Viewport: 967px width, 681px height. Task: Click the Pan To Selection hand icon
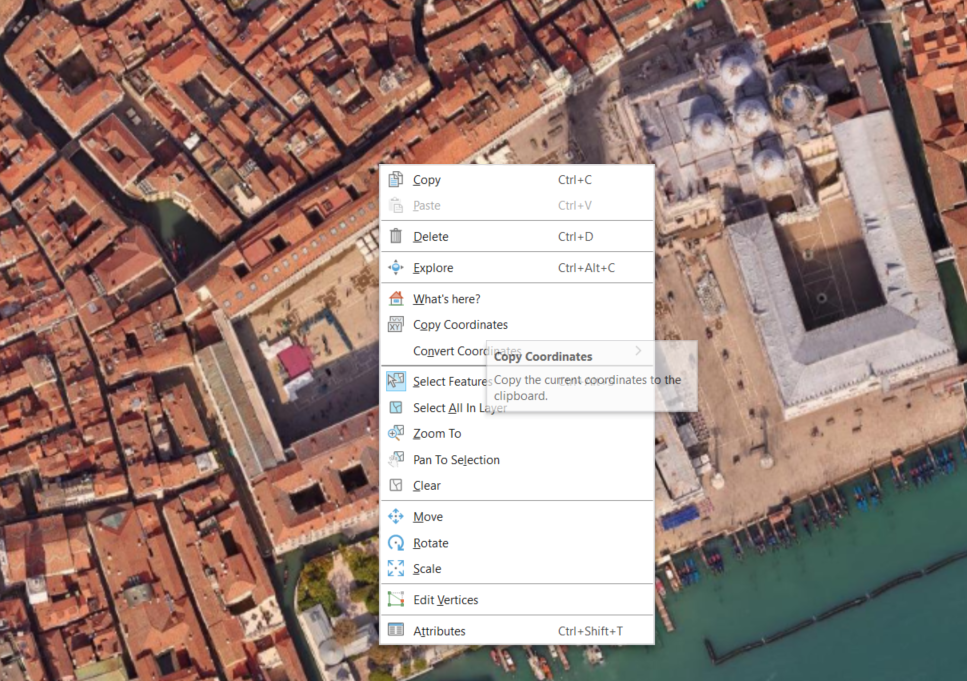[396, 460]
